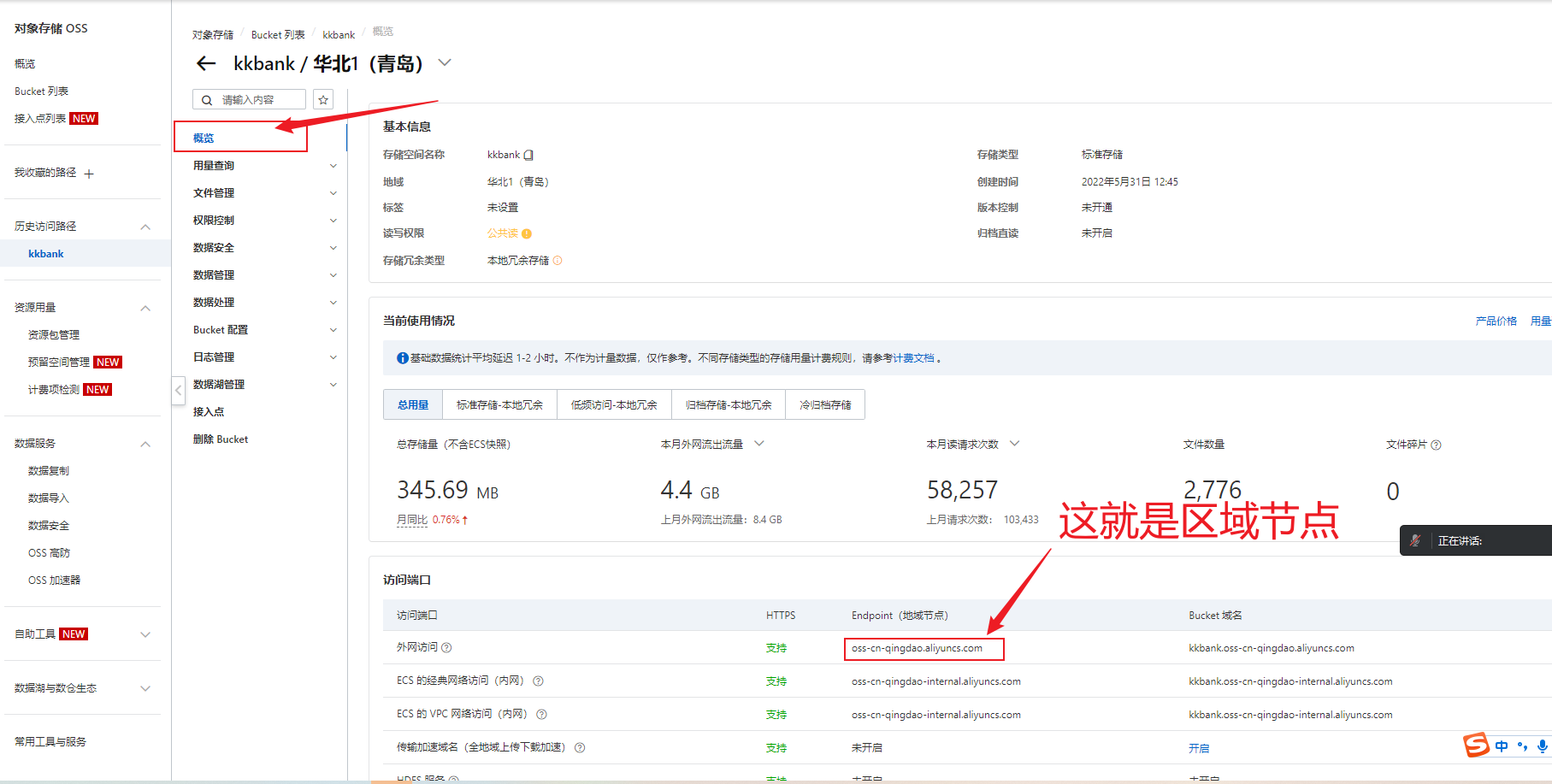
Task: Click the search magnifier icon in the input
Action: point(207,100)
